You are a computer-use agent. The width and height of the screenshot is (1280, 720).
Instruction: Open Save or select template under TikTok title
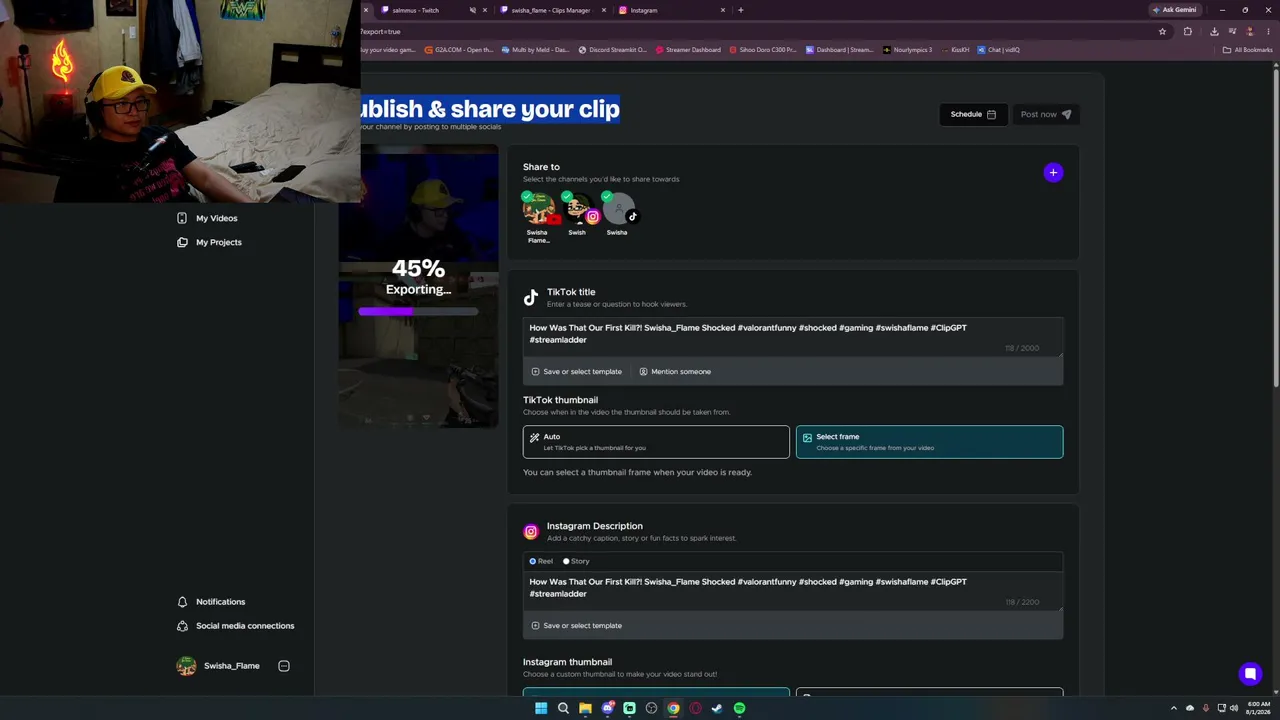pyautogui.click(x=577, y=372)
